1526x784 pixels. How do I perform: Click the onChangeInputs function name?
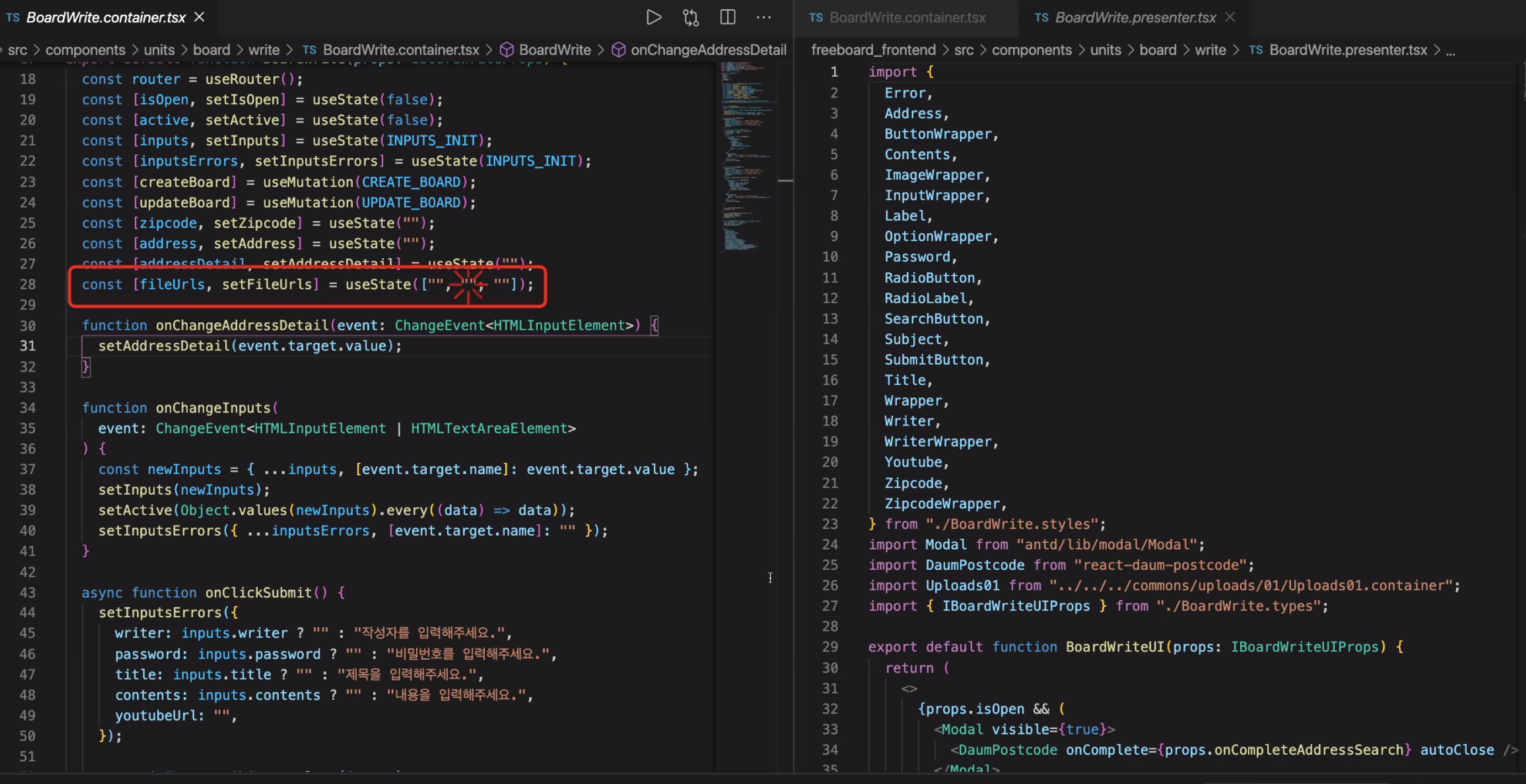pyautogui.click(x=212, y=408)
